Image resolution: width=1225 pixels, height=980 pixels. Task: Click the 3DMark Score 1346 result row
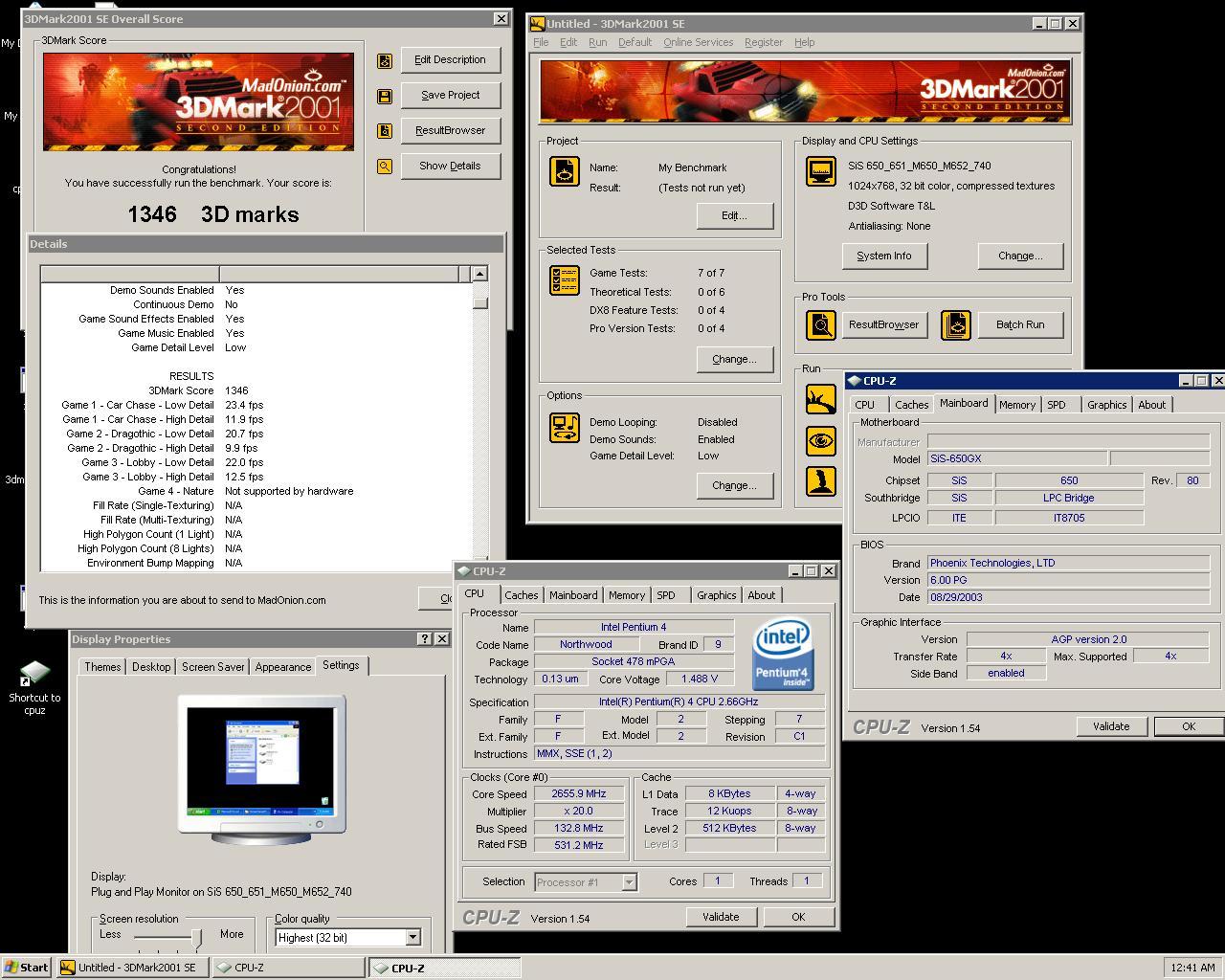256,390
